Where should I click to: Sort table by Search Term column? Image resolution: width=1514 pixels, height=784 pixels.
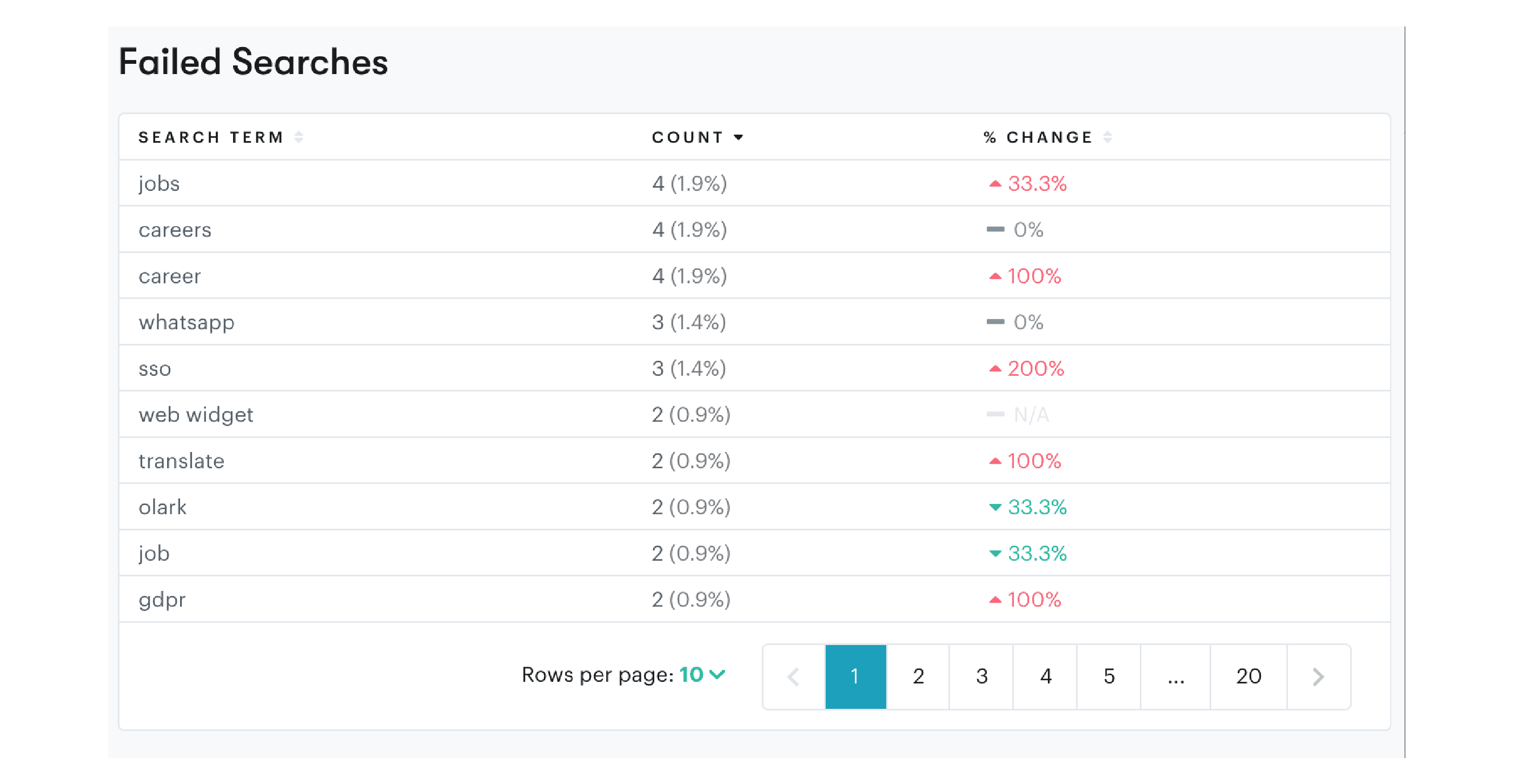298,137
